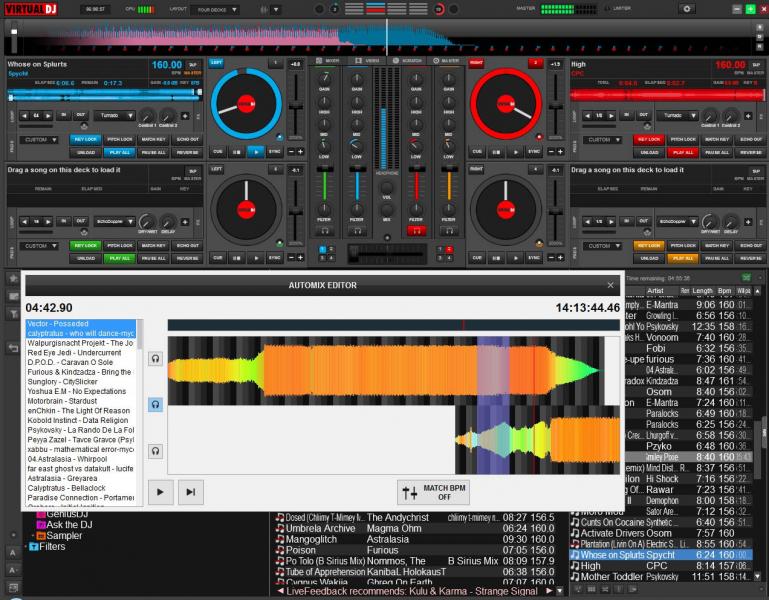This screenshot has height=600, width=769.
Task: Toggle Key Lock on blue deck 1
Action: tap(86, 139)
